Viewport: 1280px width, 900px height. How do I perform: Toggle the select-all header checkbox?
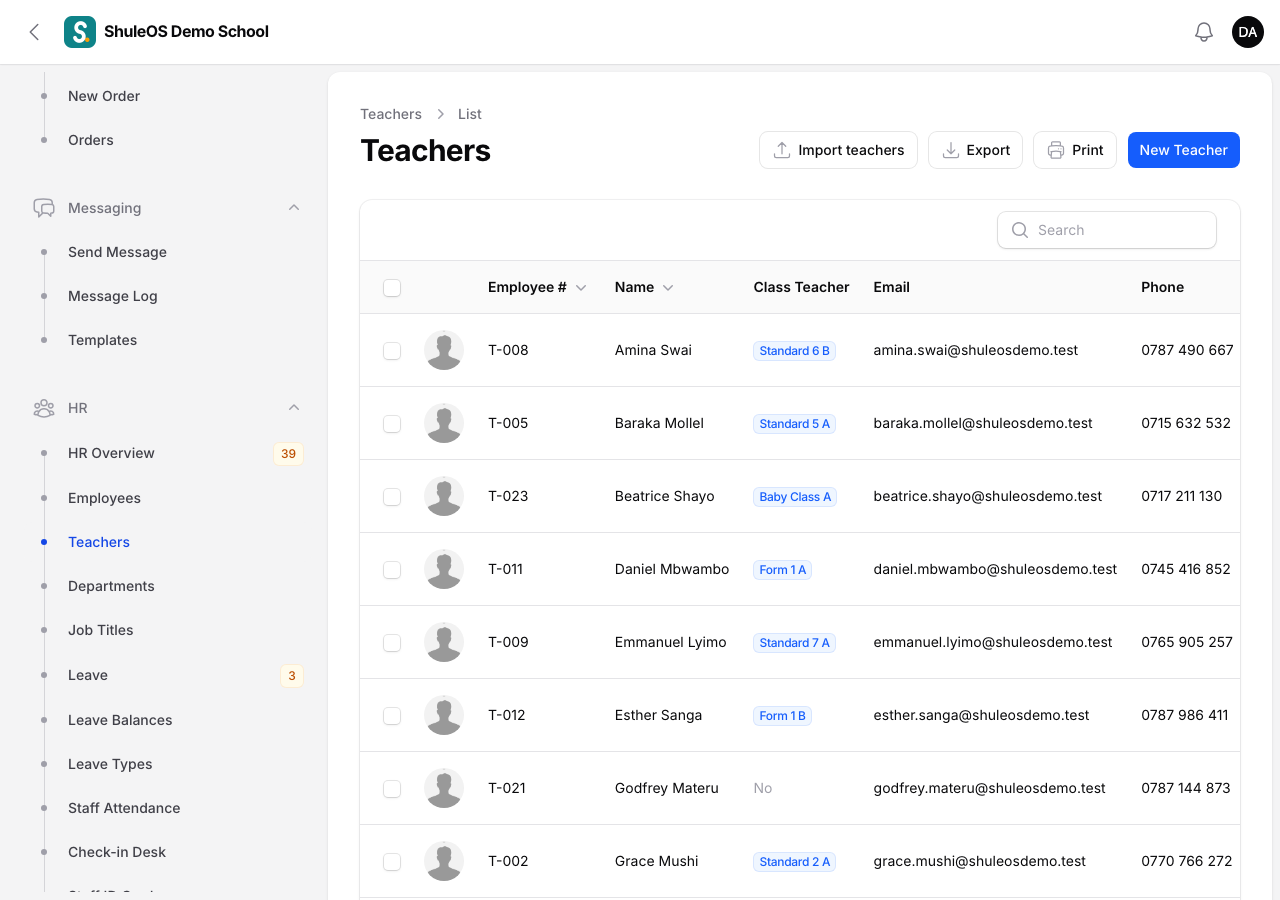coord(392,288)
